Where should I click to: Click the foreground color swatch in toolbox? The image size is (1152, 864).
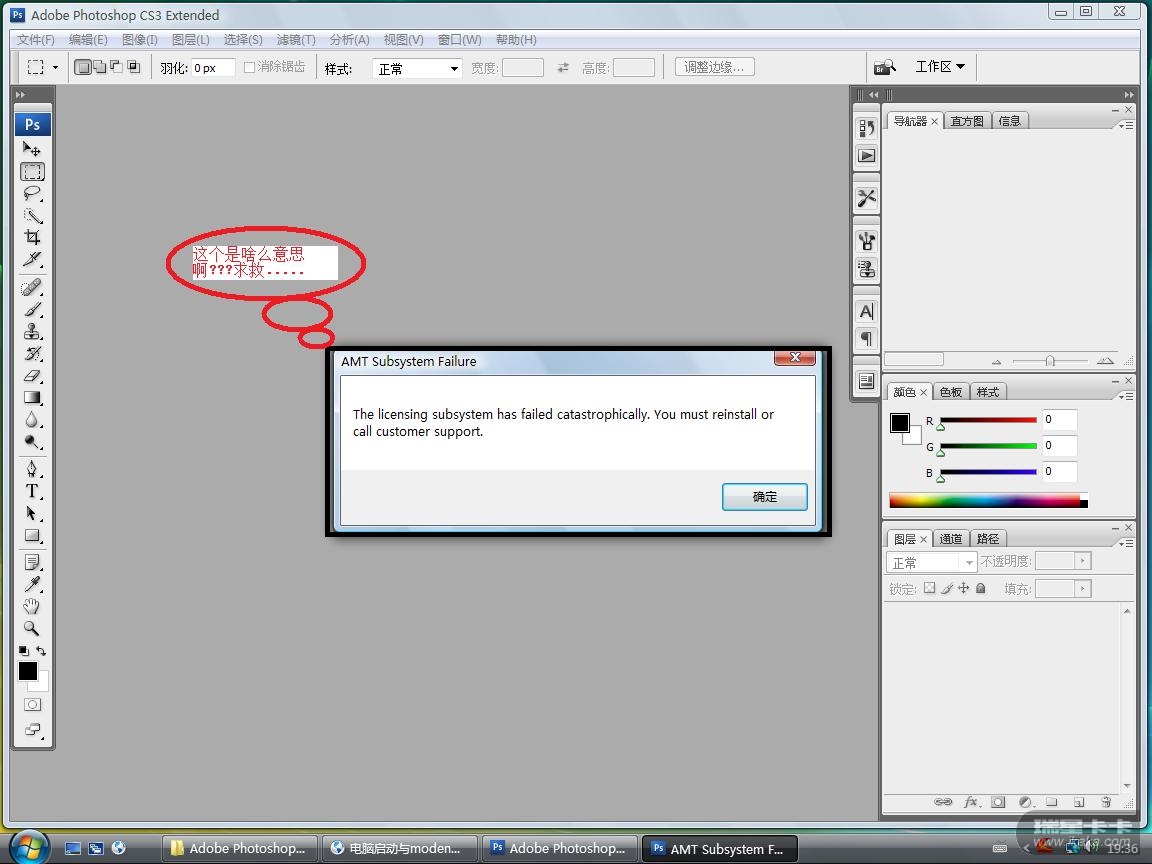(x=28, y=671)
